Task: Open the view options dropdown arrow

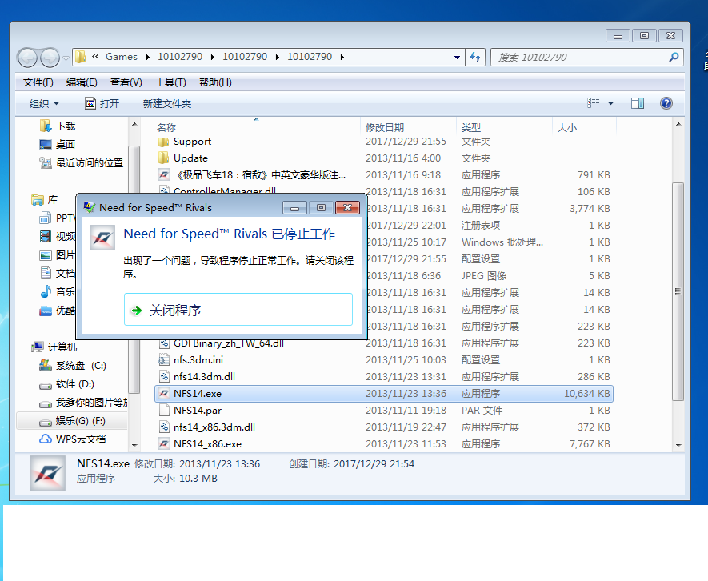Action: [x=611, y=104]
